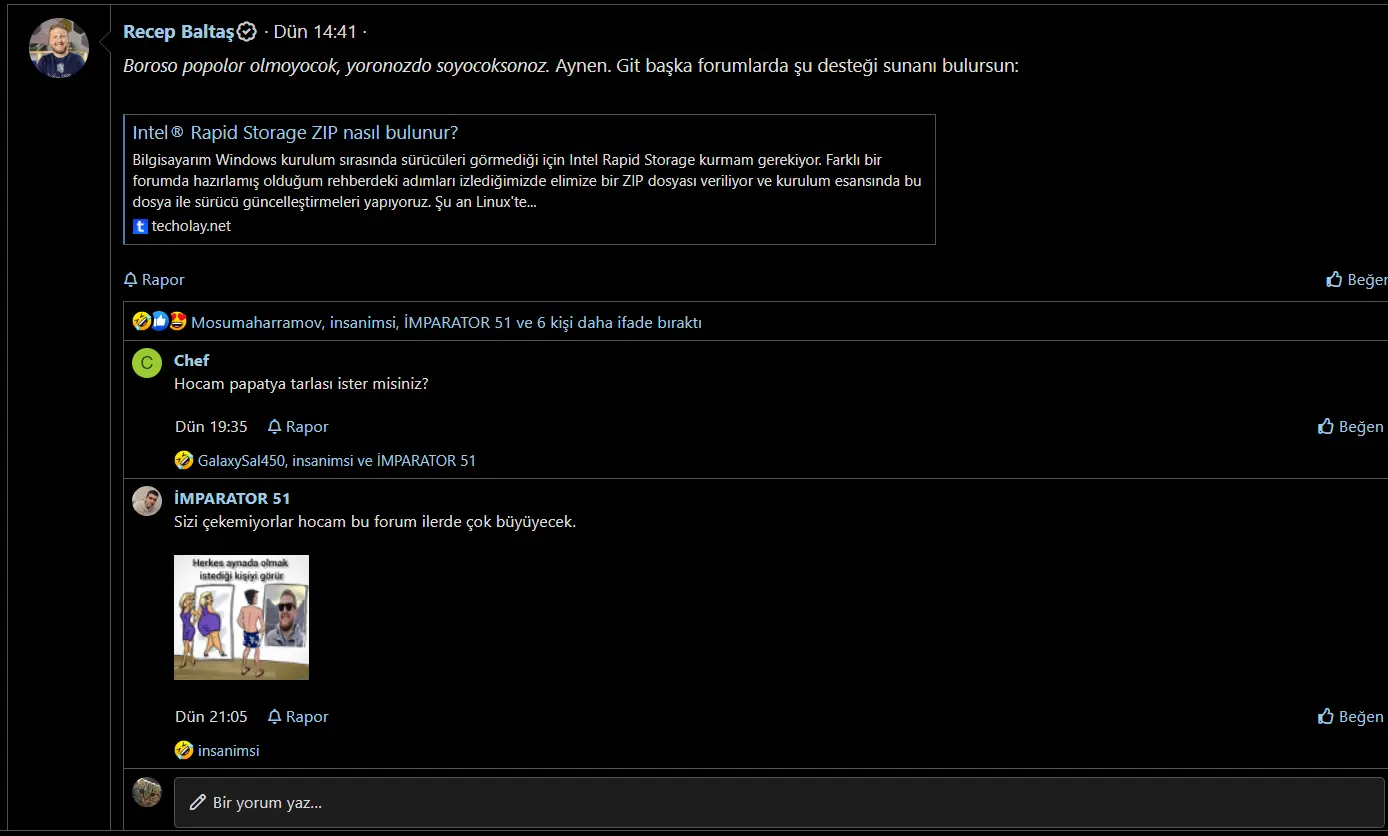Click comment text 'Hocam papatya tarlası ister misiniz?'
Image resolution: width=1388 pixels, height=836 pixels.
coord(301,384)
